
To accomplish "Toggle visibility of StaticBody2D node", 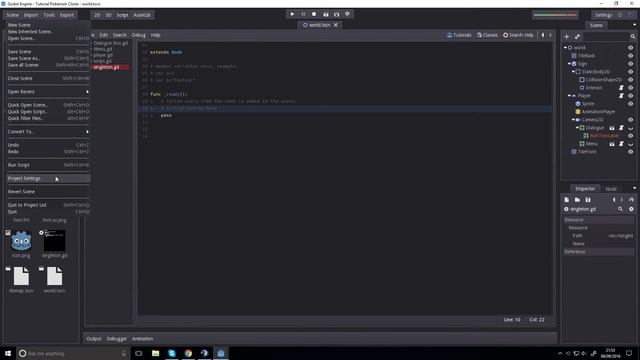I will 631,72.
